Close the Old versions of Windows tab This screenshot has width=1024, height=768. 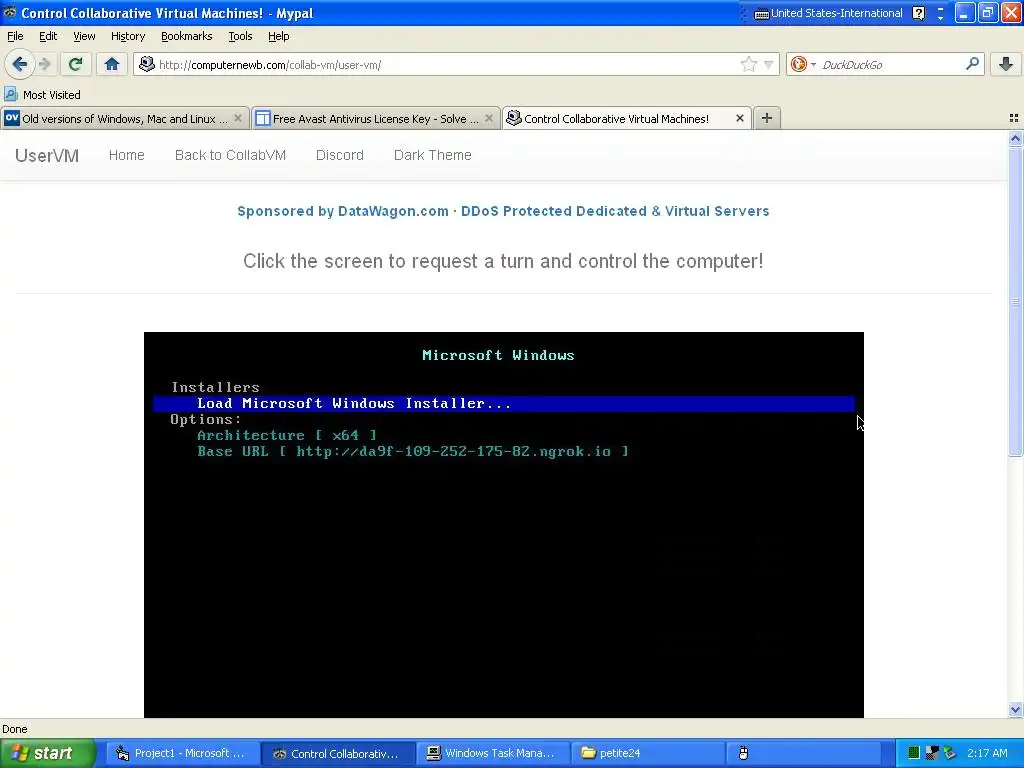click(x=238, y=118)
